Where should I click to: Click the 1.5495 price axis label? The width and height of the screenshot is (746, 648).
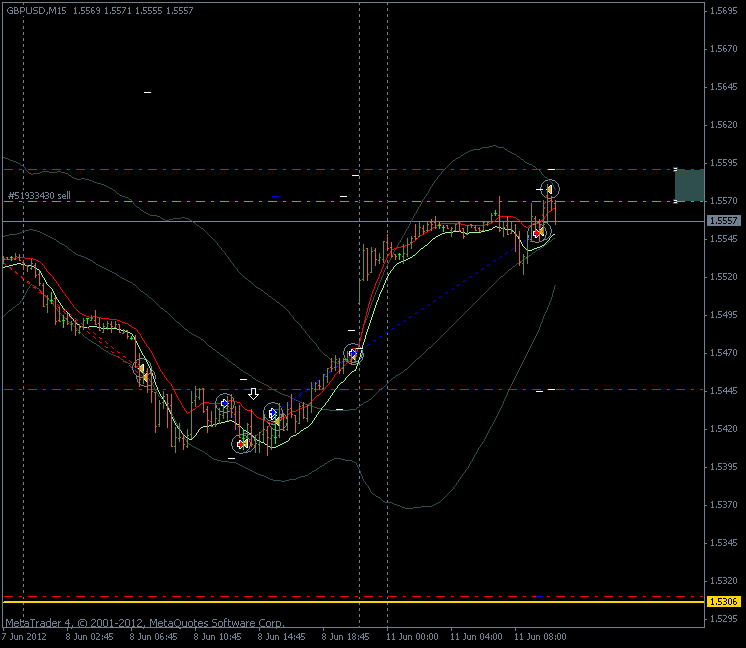click(x=724, y=315)
